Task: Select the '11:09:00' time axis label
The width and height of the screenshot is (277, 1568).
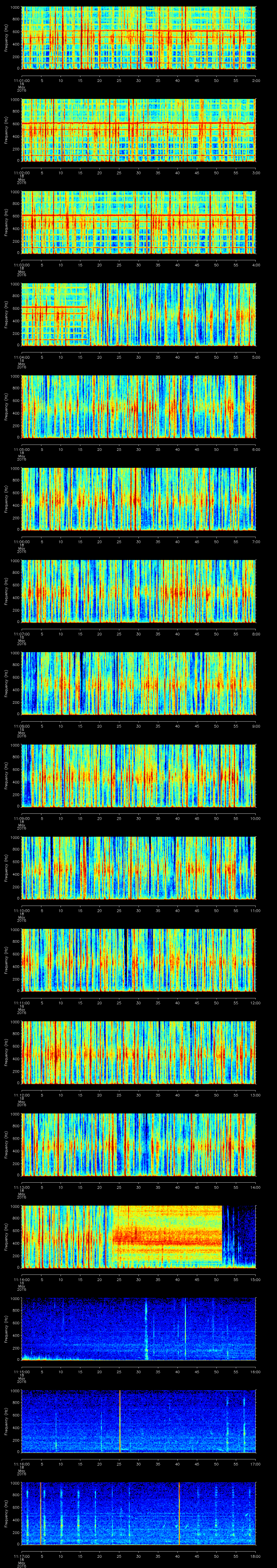Action: [22, 818]
